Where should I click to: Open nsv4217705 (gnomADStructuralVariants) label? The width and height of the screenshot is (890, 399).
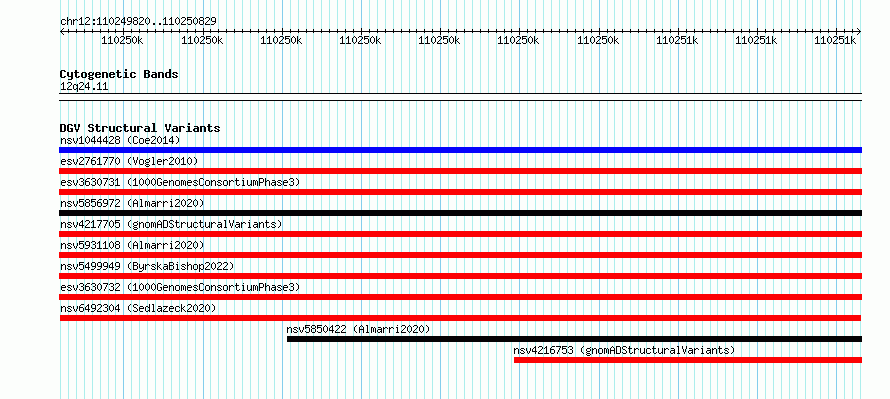point(171,224)
